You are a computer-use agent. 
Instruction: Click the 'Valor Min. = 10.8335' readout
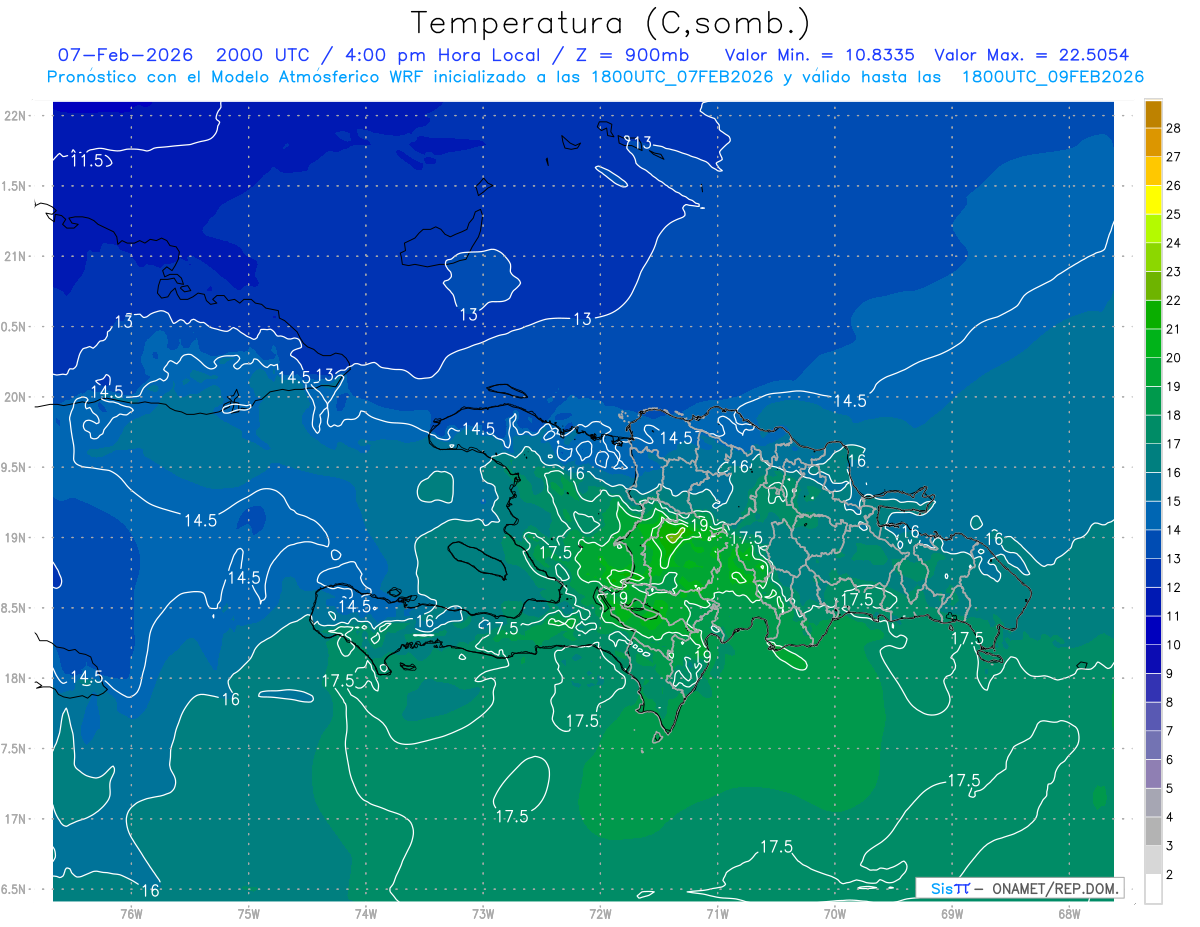[819, 55]
